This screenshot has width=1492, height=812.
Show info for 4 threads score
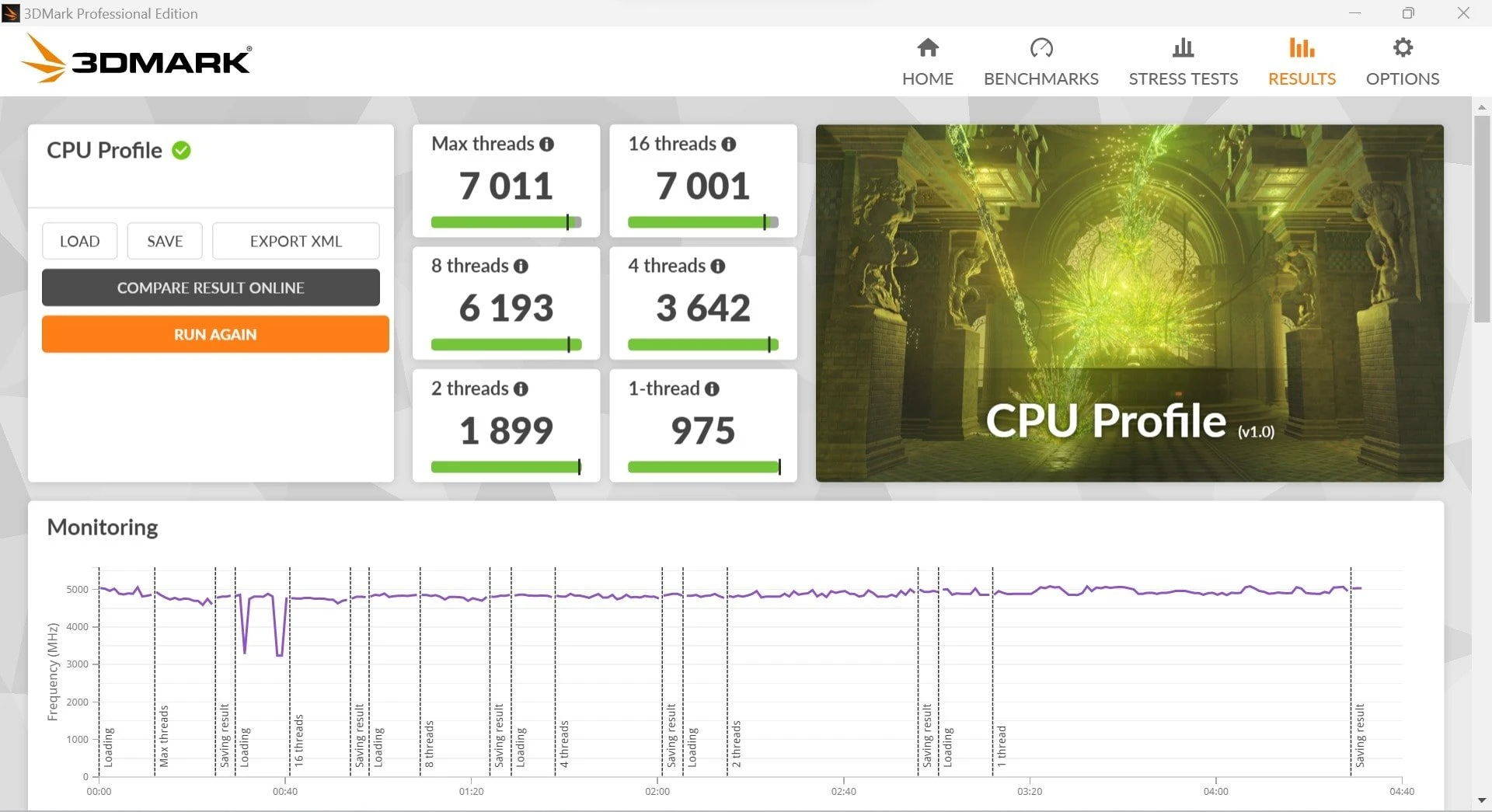tap(718, 267)
